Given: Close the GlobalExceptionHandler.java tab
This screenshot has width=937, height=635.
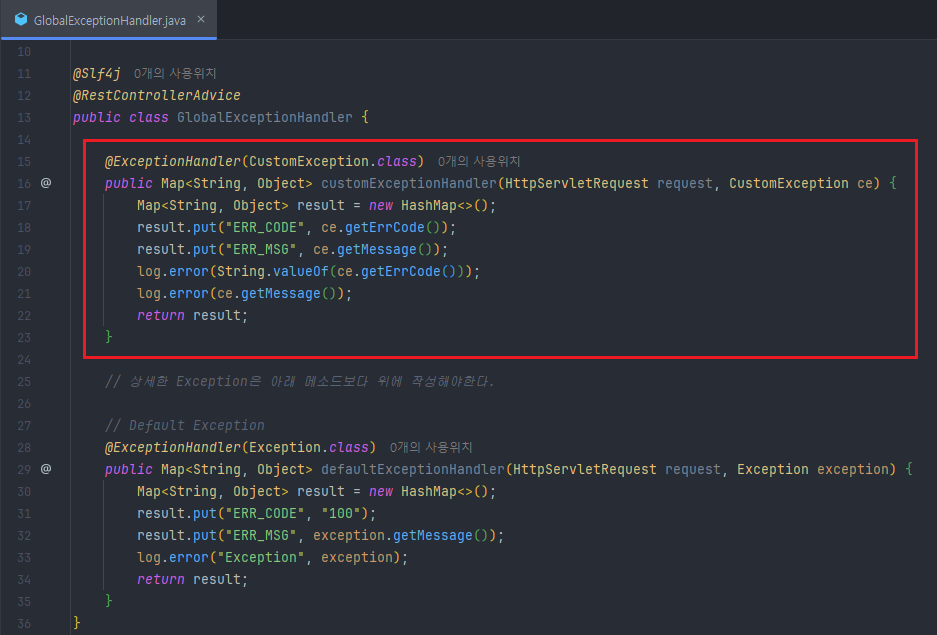Looking at the screenshot, I should [x=201, y=19].
